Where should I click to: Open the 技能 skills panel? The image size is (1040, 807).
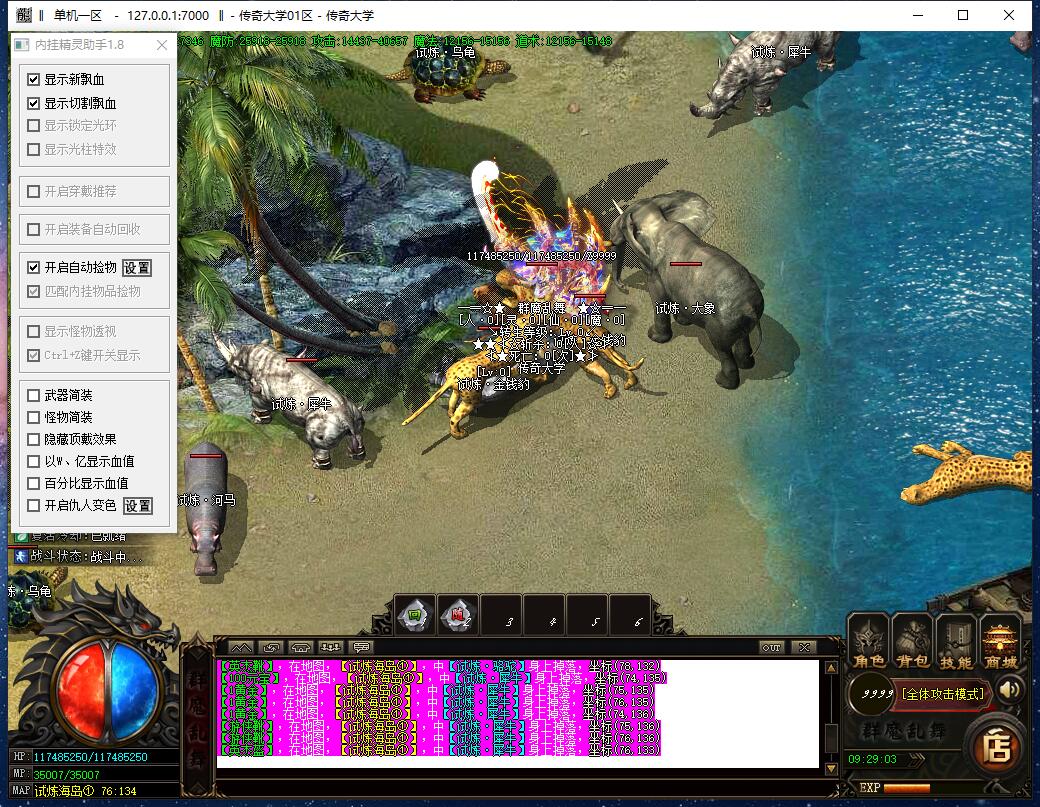click(x=956, y=643)
